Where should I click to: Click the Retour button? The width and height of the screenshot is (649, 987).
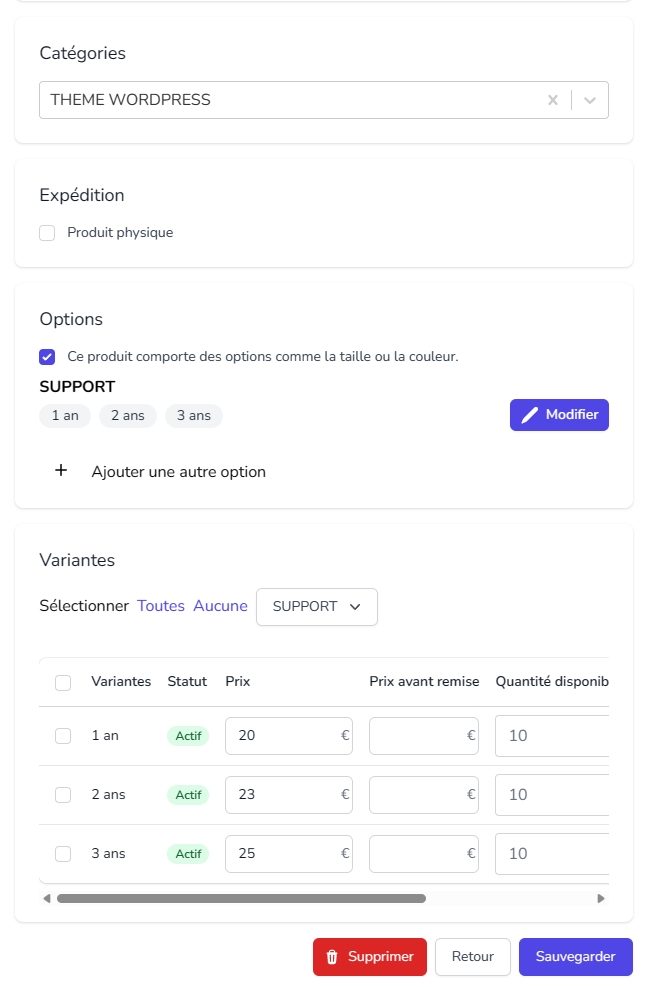click(x=473, y=957)
